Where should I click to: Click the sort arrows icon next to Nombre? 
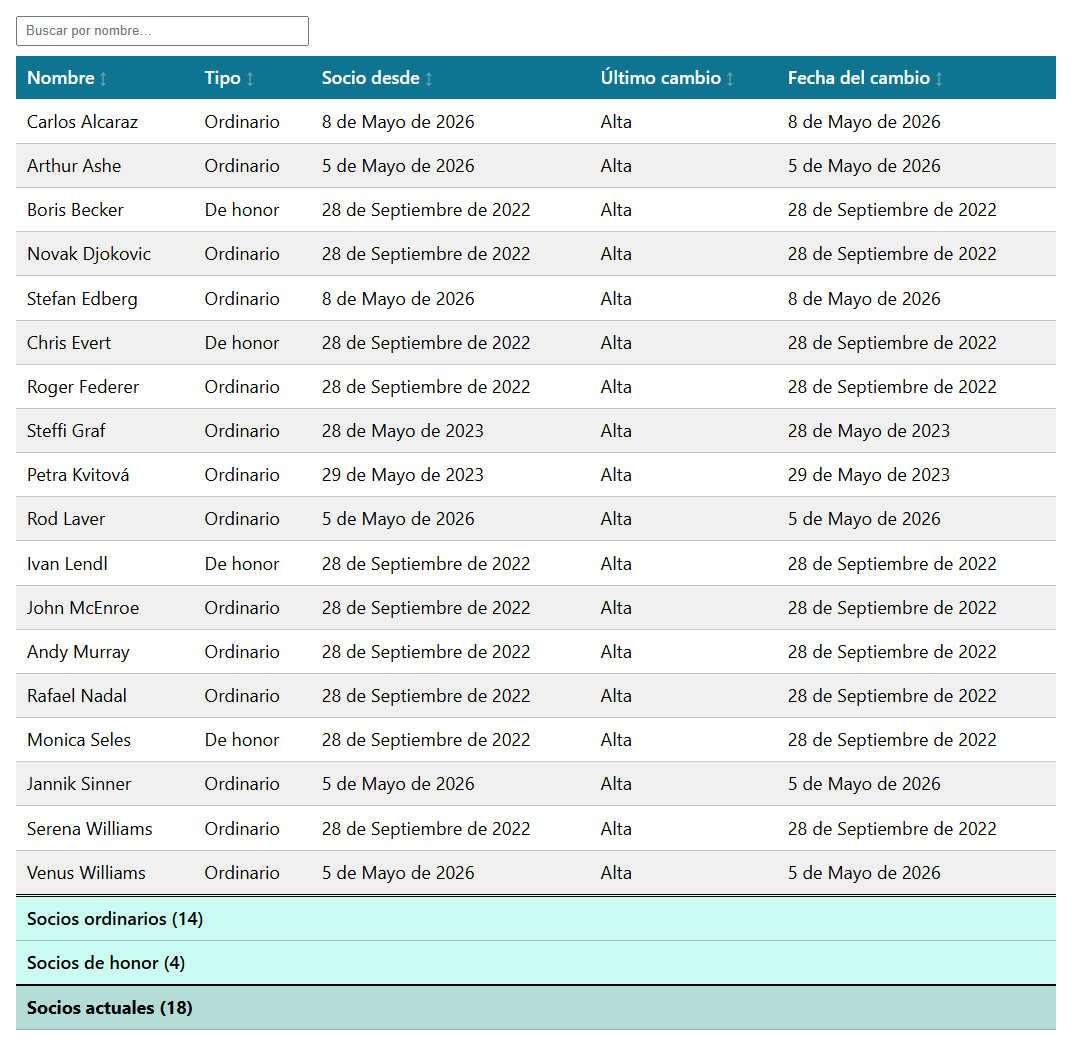click(103, 79)
